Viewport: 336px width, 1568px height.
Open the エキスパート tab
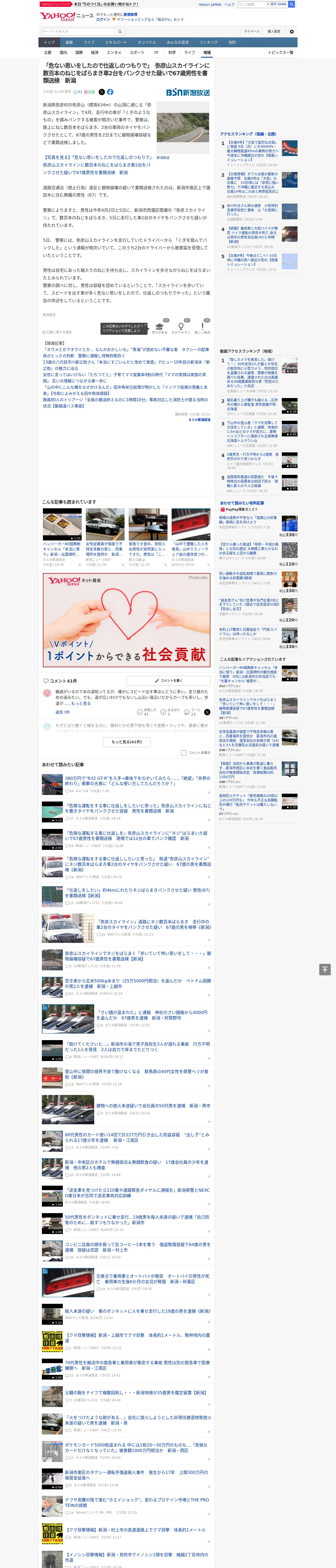tap(116, 43)
